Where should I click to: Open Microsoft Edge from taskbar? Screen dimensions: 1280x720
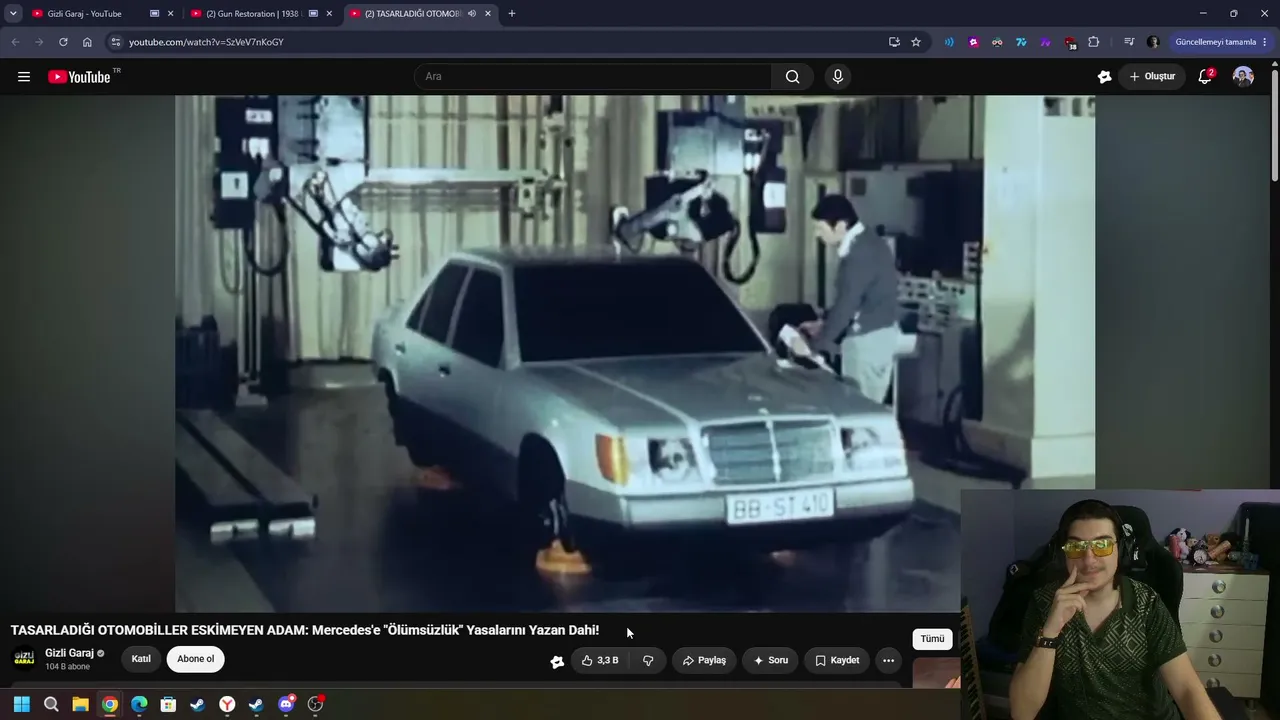click(139, 704)
